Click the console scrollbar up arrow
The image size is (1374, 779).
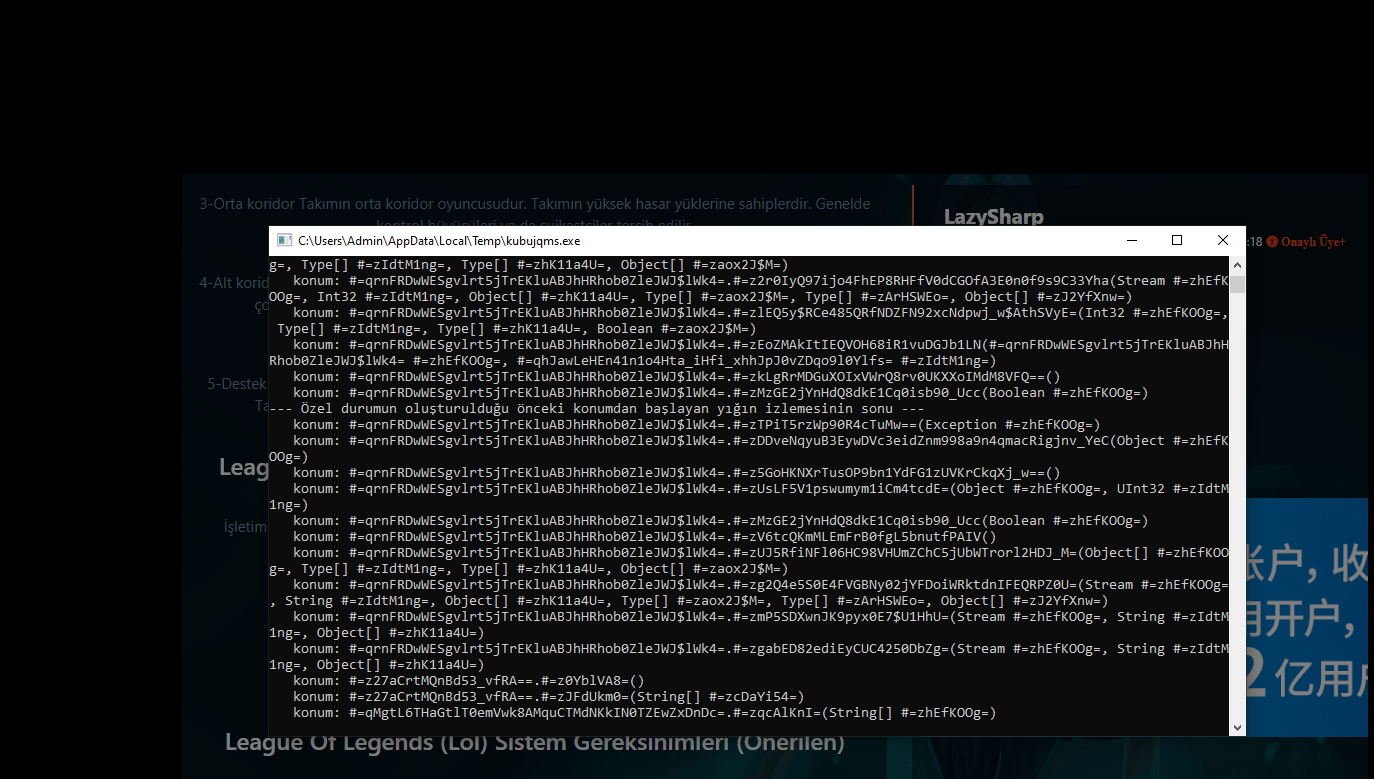[x=1238, y=265]
